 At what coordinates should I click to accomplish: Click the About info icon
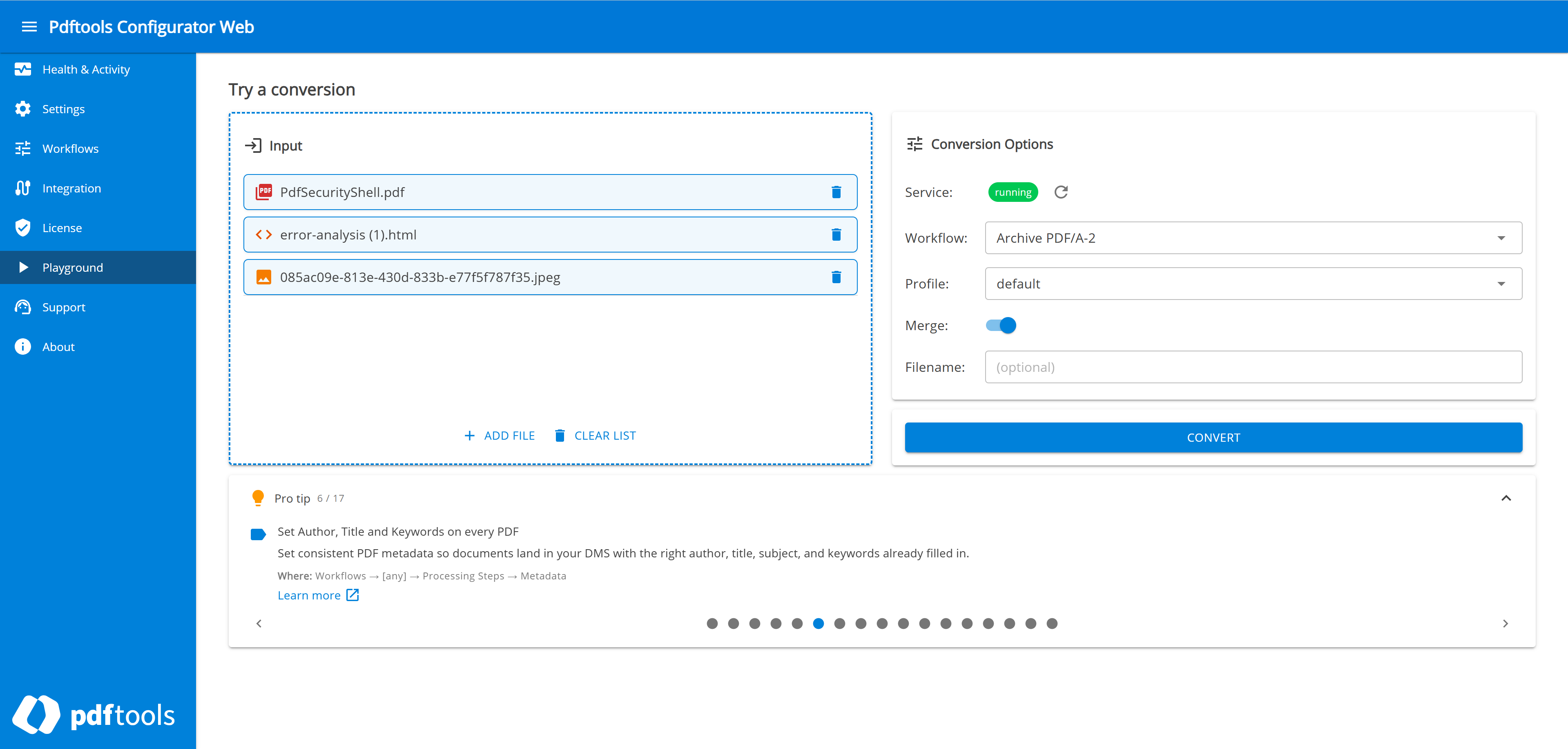click(22, 347)
